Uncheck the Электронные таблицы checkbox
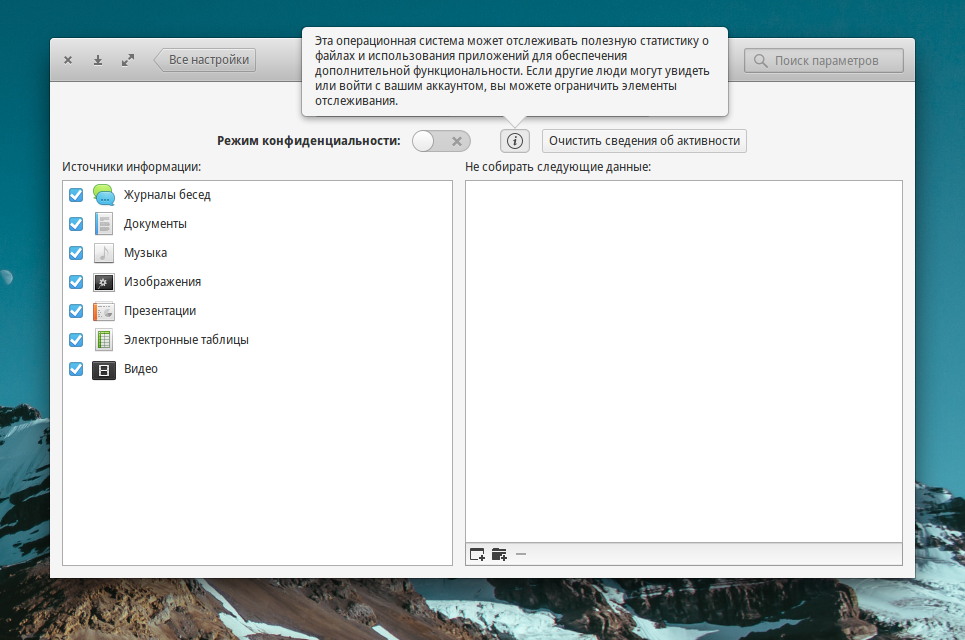This screenshot has height=640, width=965. [x=76, y=340]
